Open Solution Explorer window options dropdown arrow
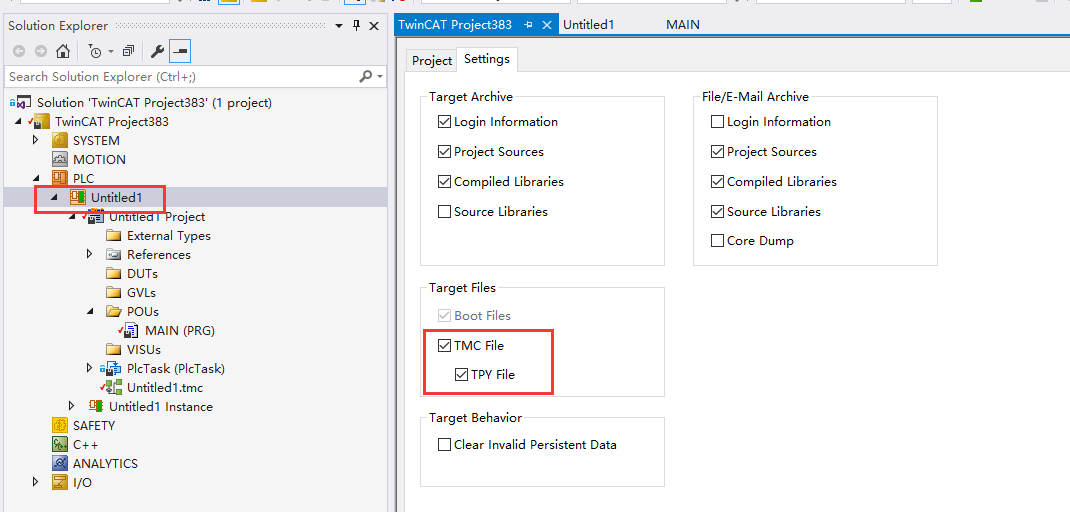 339,26
